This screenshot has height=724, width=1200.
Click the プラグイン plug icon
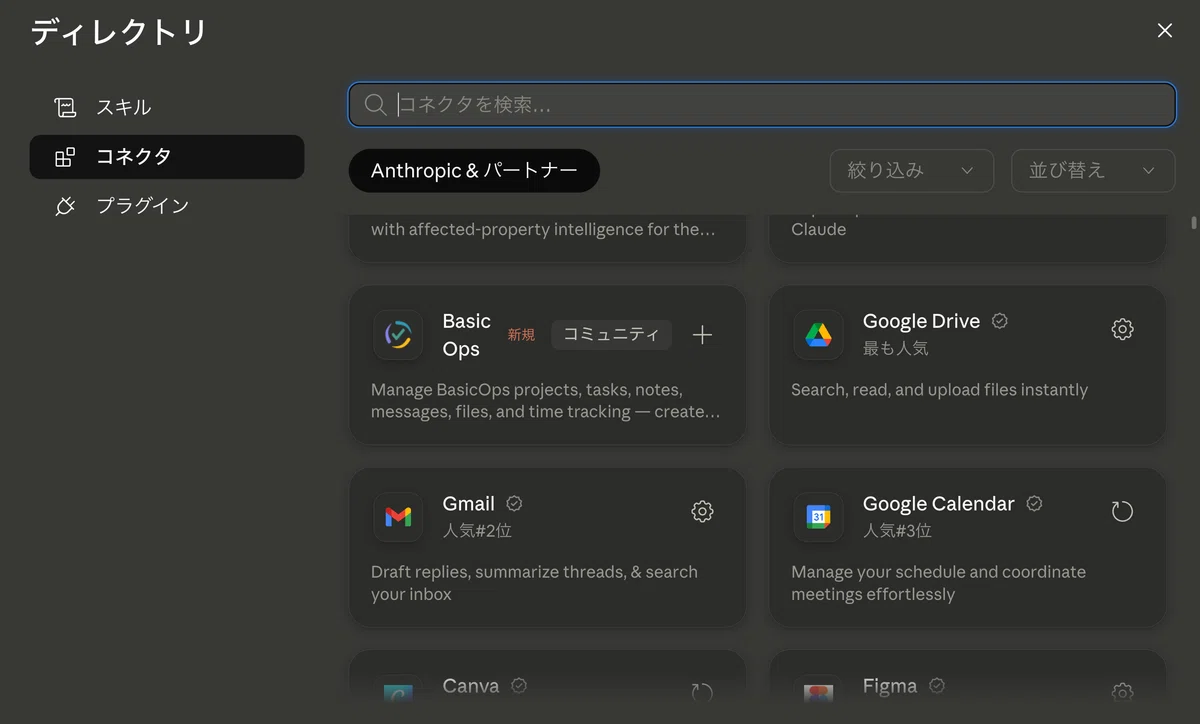coord(65,206)
